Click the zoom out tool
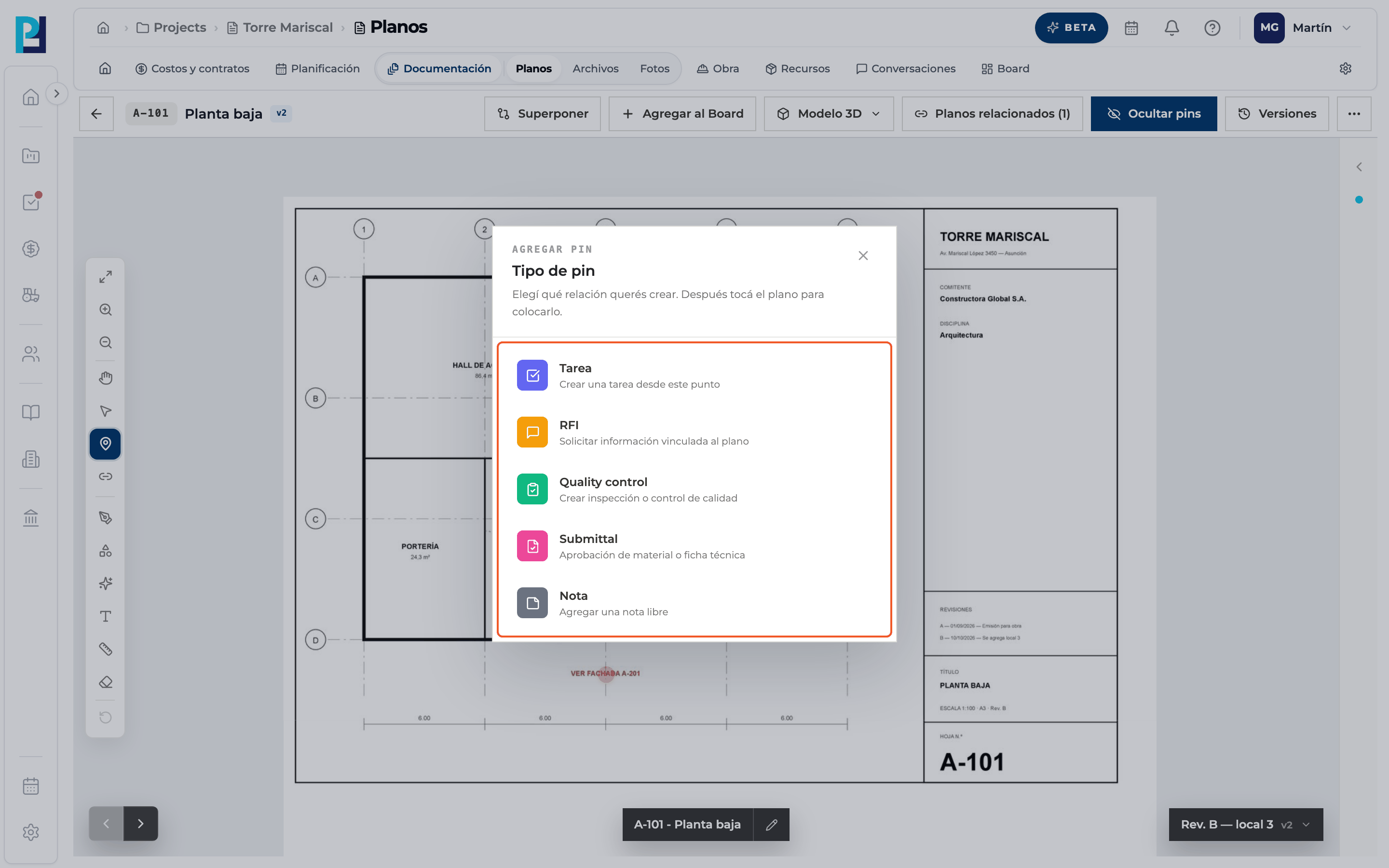The image size is (1389, 868). [x=105, y=343]
